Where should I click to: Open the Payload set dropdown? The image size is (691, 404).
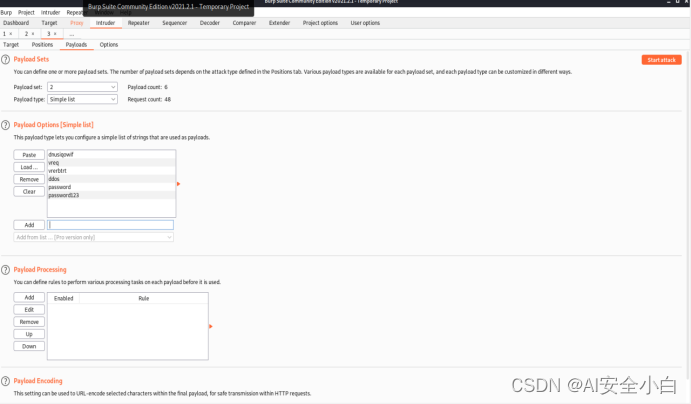pyautogui.click(x=82, y=87)
